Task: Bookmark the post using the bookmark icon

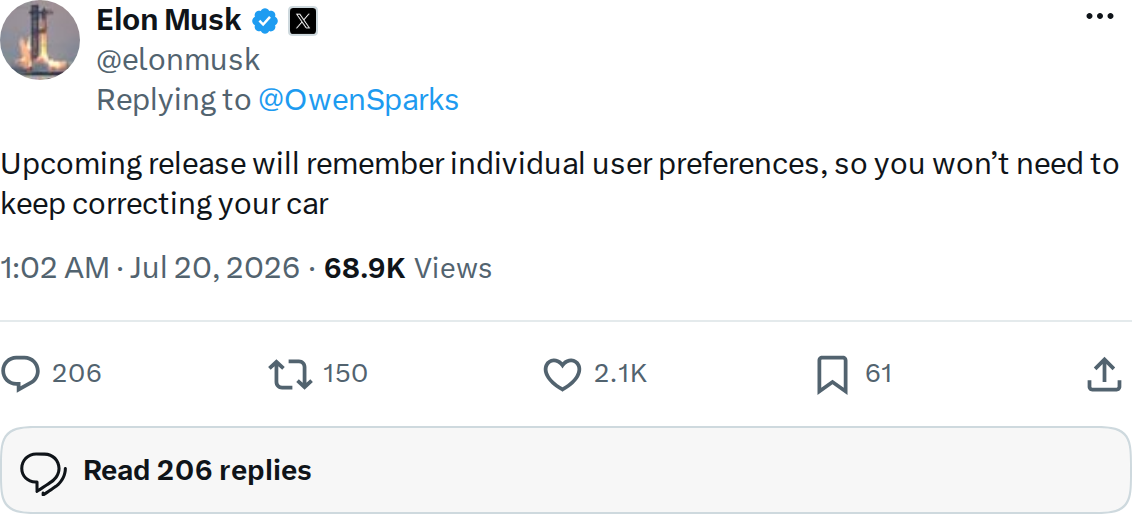Action: (x=832, y=375)
